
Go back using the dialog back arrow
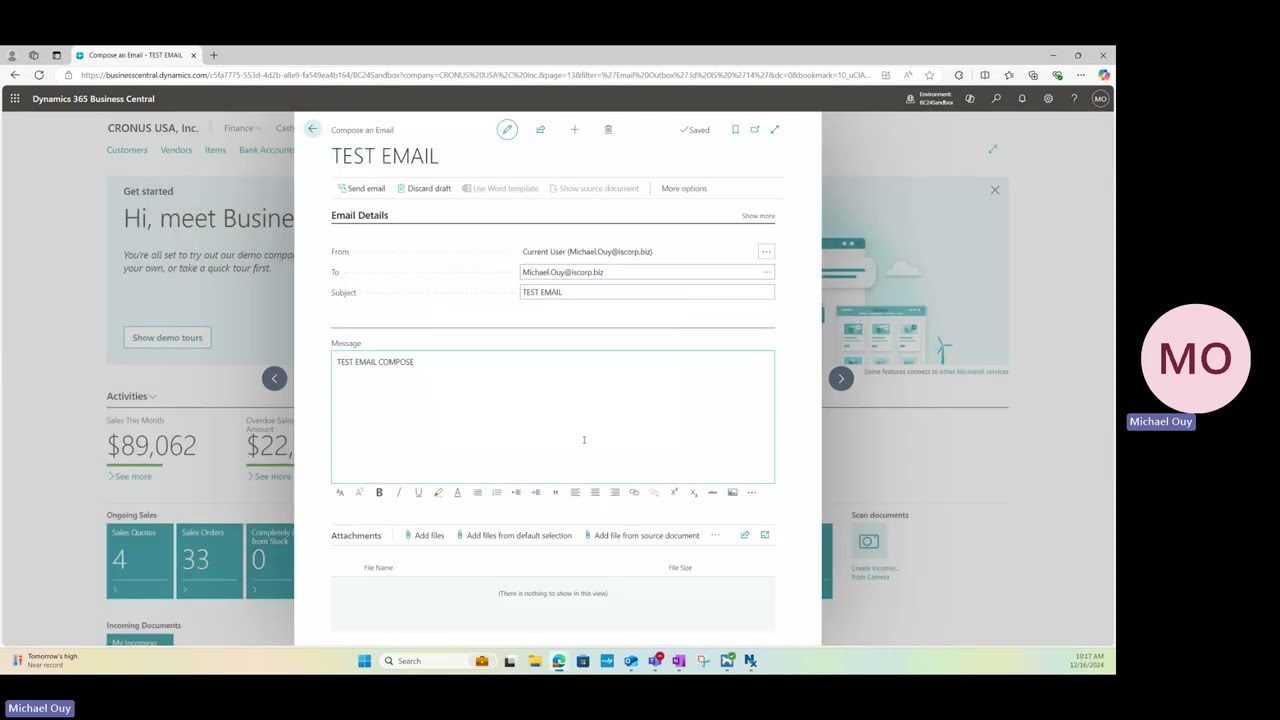(312, 129)
